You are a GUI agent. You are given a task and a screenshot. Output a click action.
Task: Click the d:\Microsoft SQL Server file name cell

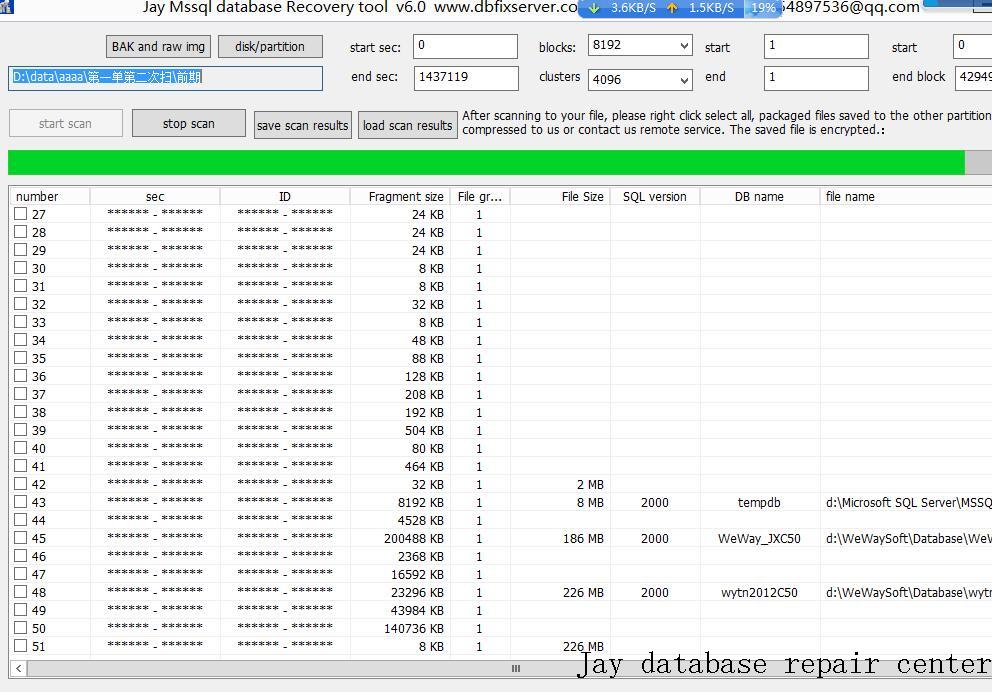[906, 502]
